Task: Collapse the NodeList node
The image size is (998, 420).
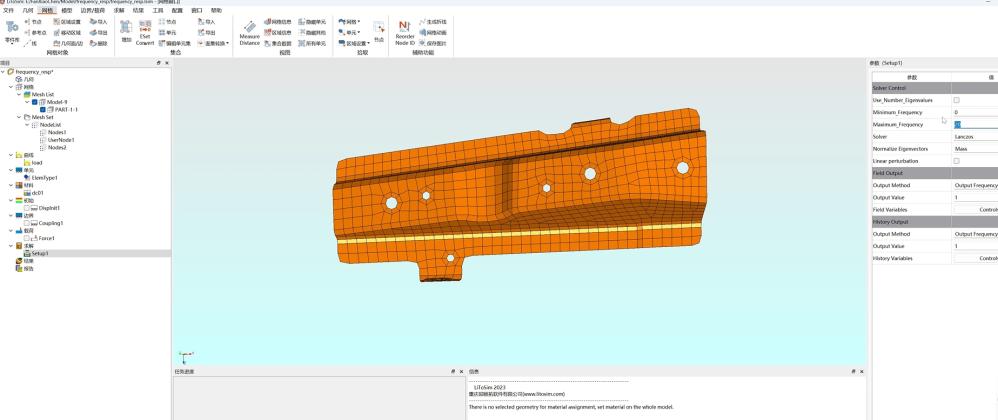Action: 27,125
